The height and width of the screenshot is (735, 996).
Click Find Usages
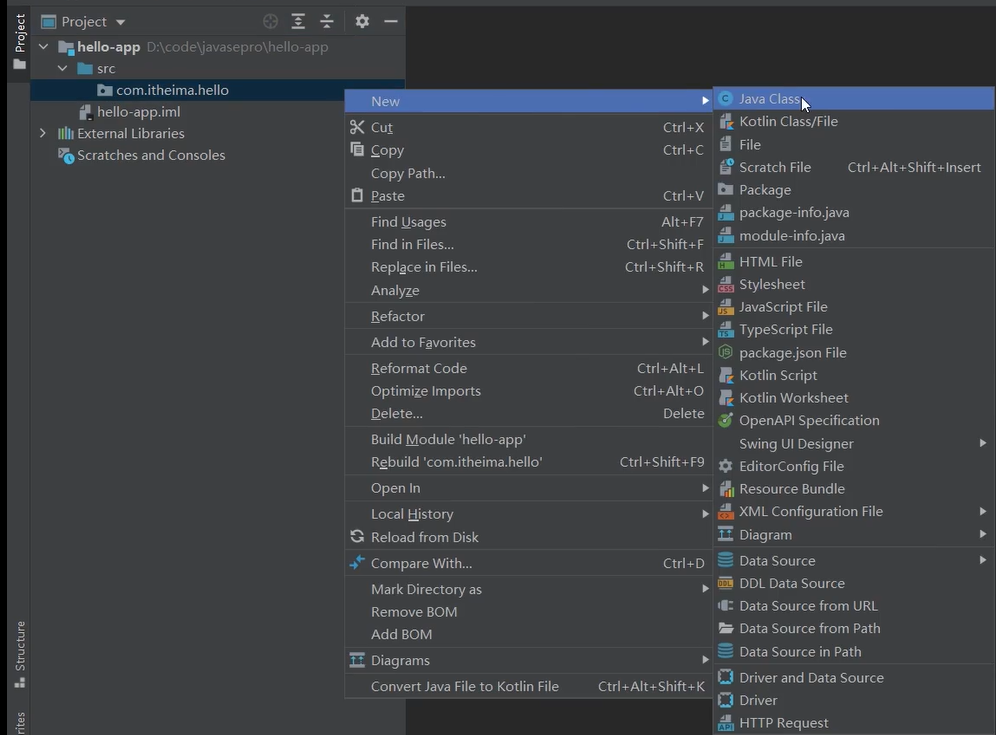pos(528,222)
